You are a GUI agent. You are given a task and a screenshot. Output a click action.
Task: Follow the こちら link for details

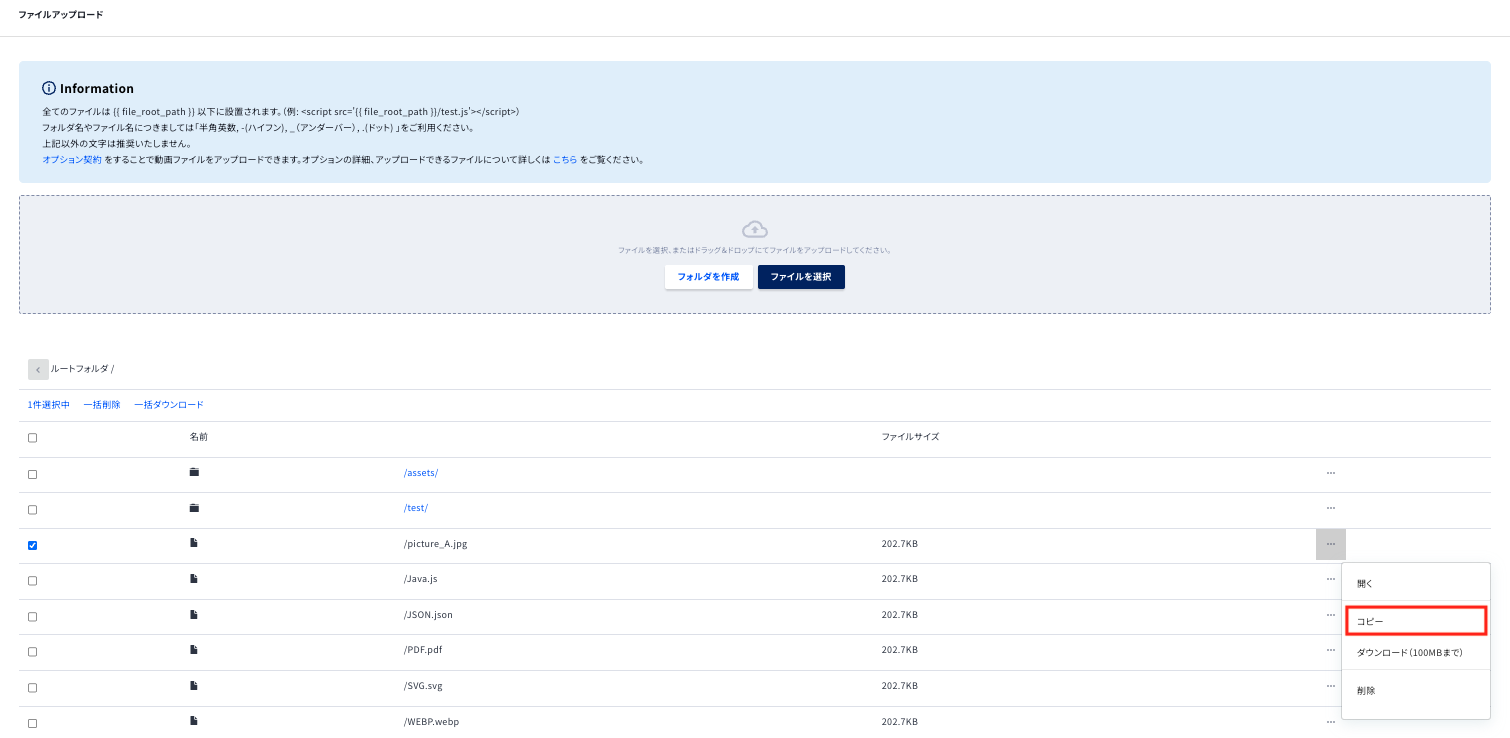pyautogui.click(x=565, y=160)
